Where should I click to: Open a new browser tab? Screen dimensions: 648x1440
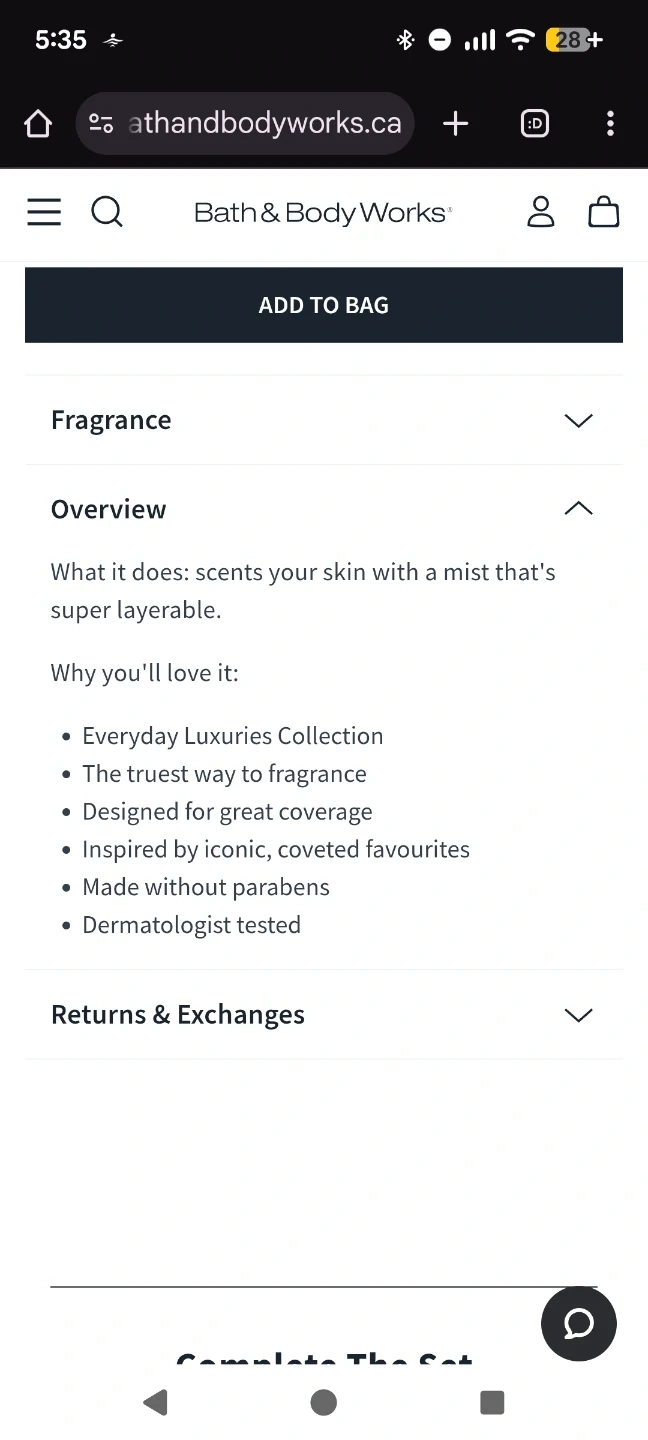455,124
